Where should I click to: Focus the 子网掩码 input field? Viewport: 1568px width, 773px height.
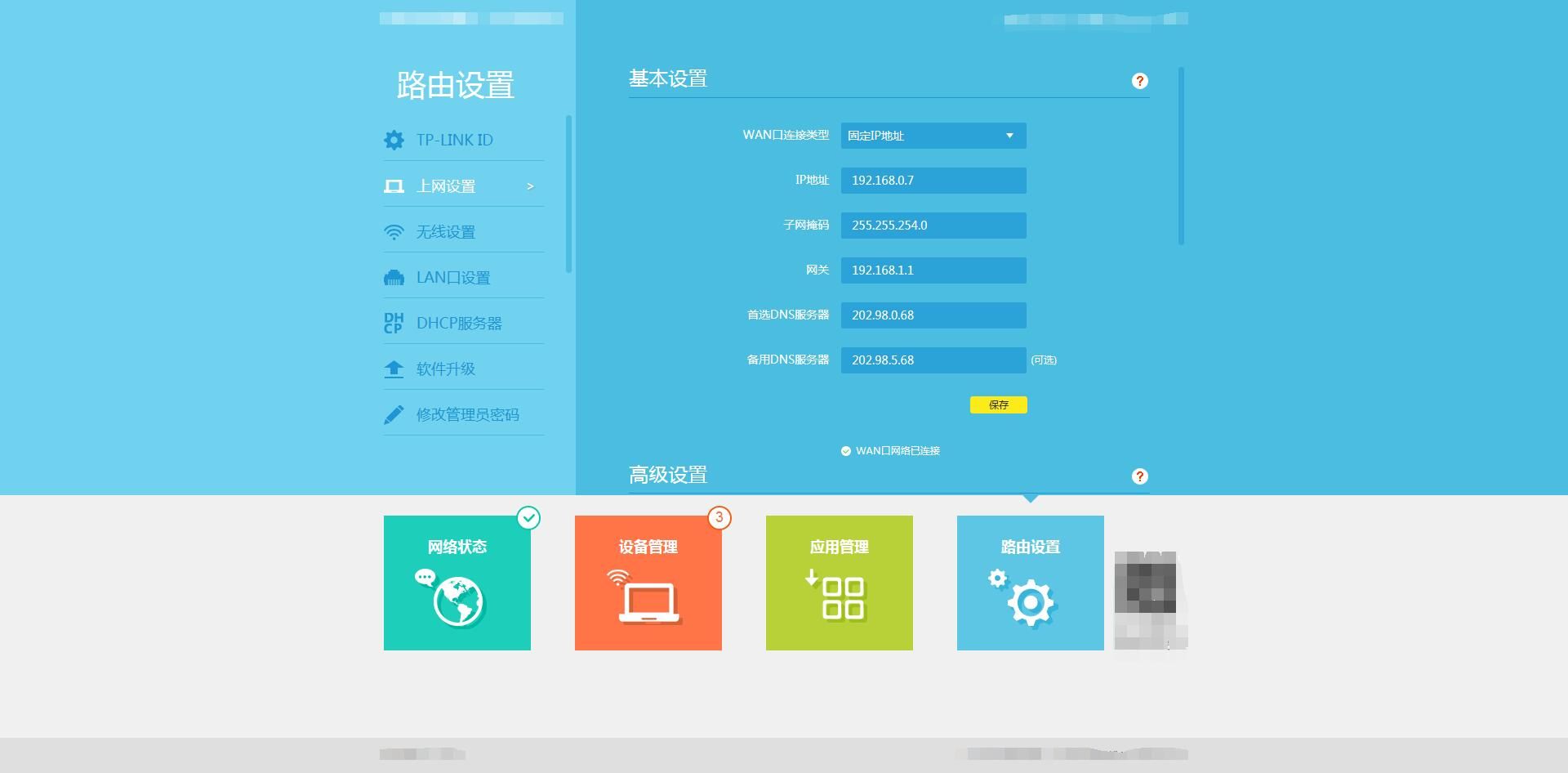(x=933, y=226)
